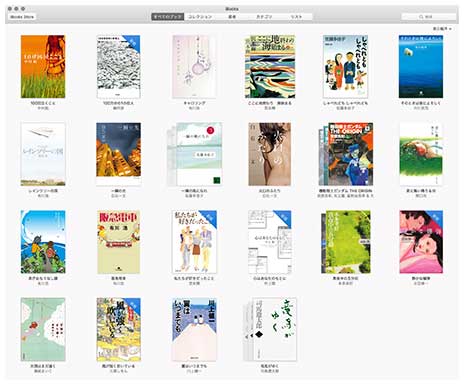Open the white floor-plan sketch cover
This screenshot has width=464, height=385.
click(x=270, y=242)
